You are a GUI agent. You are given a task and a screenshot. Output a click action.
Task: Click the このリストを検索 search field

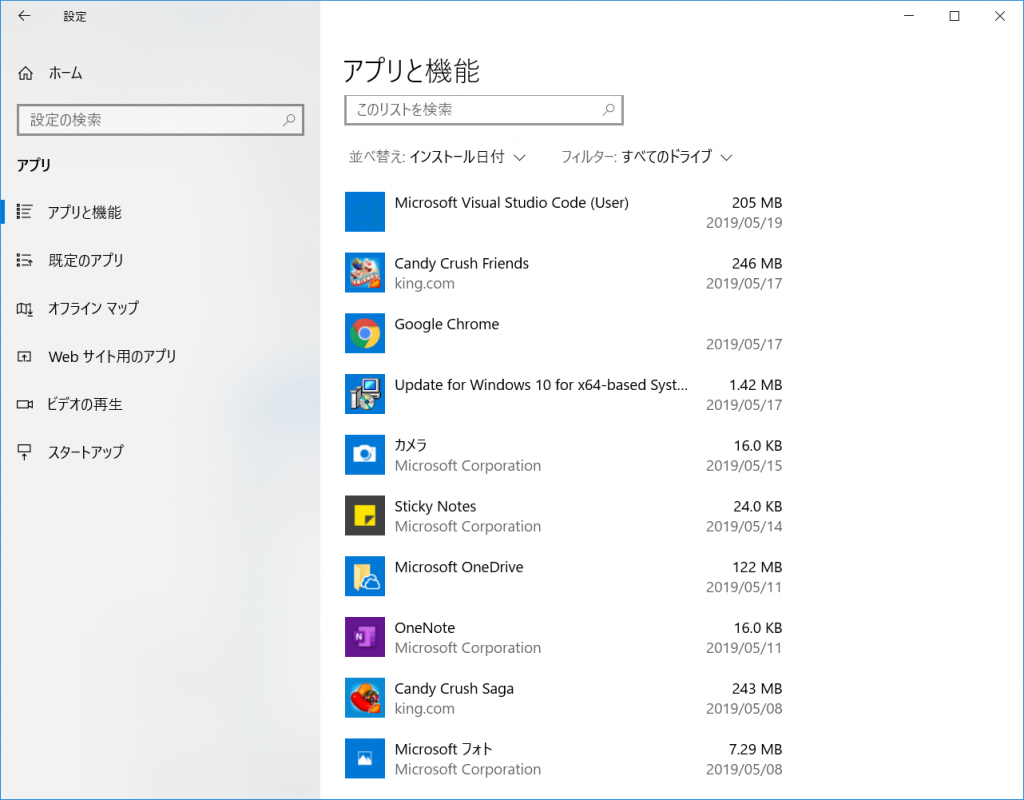click(x=472, y=109)
